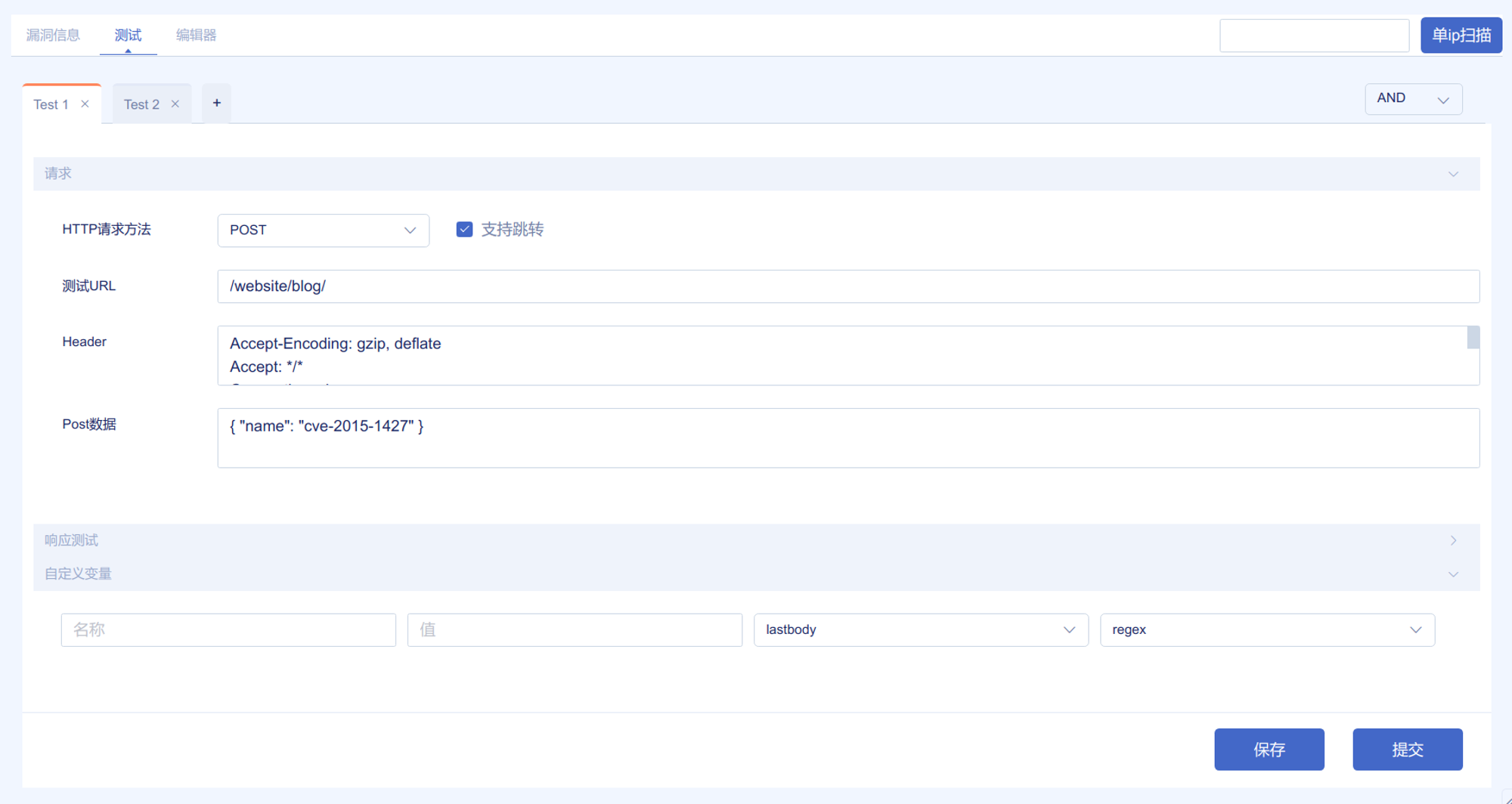Screen dimensions: 1512x804
Task: Open the regex dropdown
Action: tap(1266, 629)
